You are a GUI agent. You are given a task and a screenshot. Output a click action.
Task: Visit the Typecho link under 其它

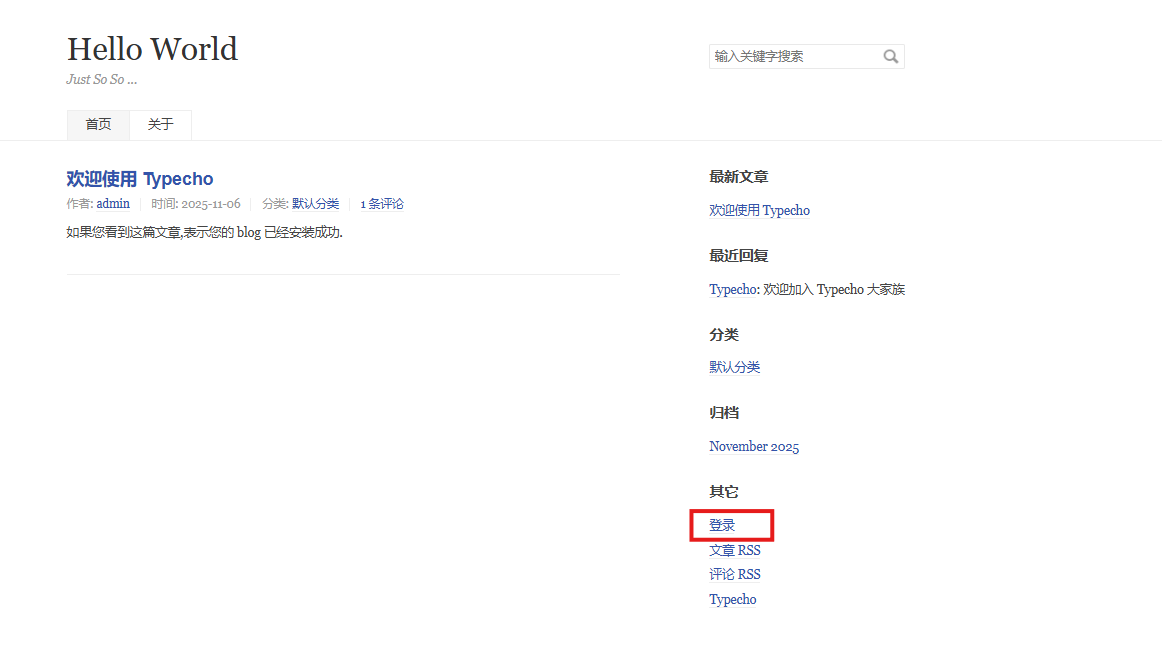coord(732,600)
